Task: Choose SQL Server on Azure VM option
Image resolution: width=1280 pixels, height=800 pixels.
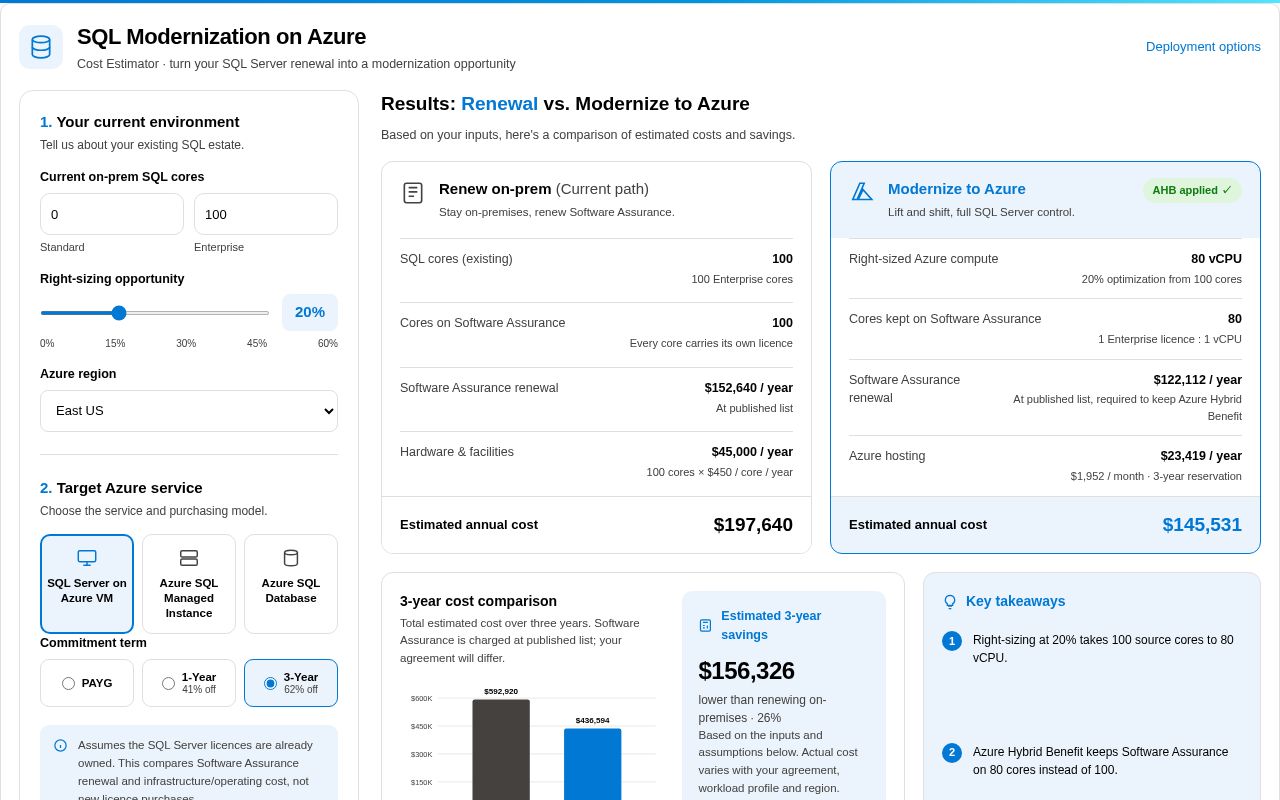Action: (87, 584)
